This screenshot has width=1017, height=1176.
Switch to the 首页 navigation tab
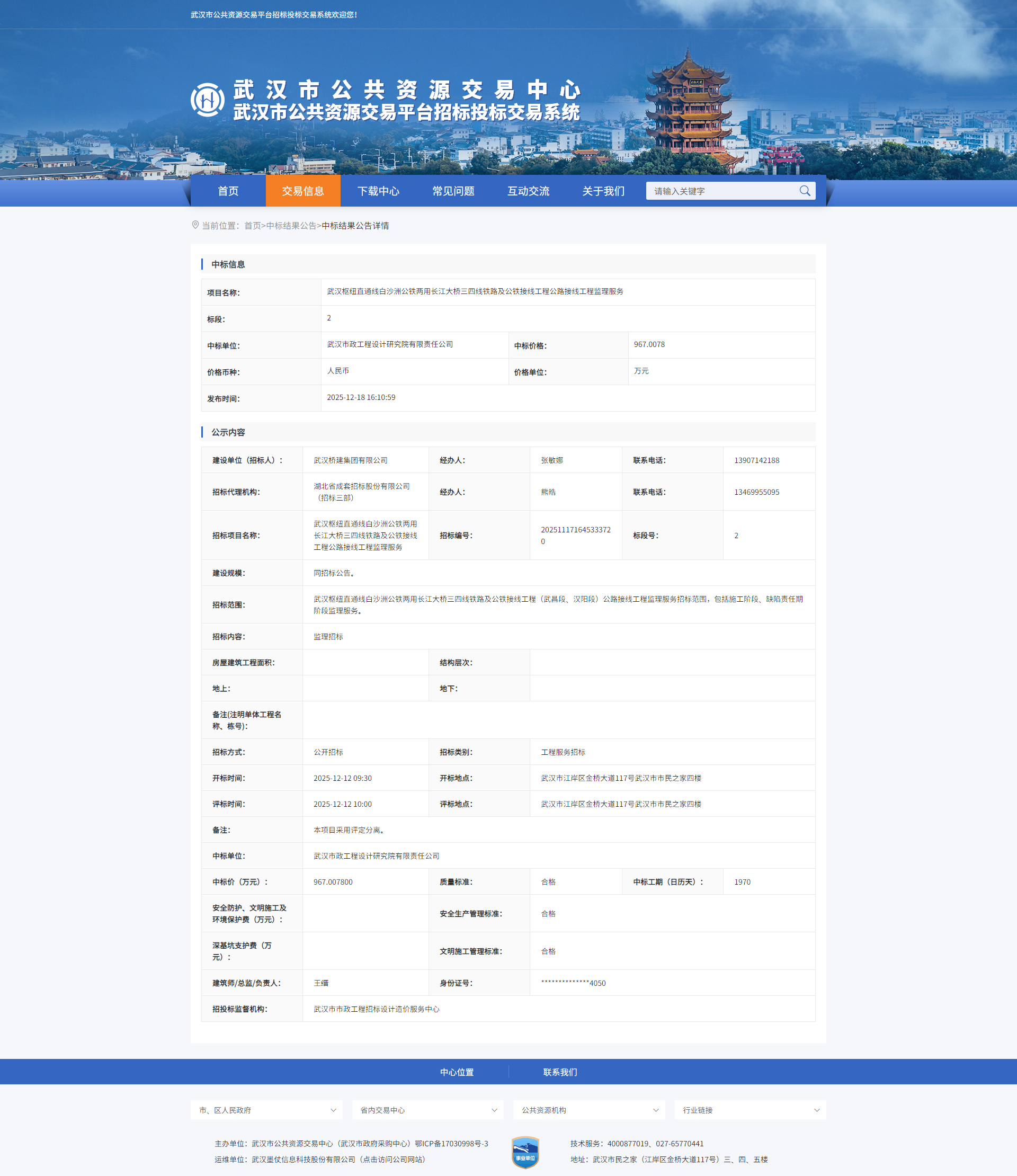pyautogui.click(x=229, y=191)
